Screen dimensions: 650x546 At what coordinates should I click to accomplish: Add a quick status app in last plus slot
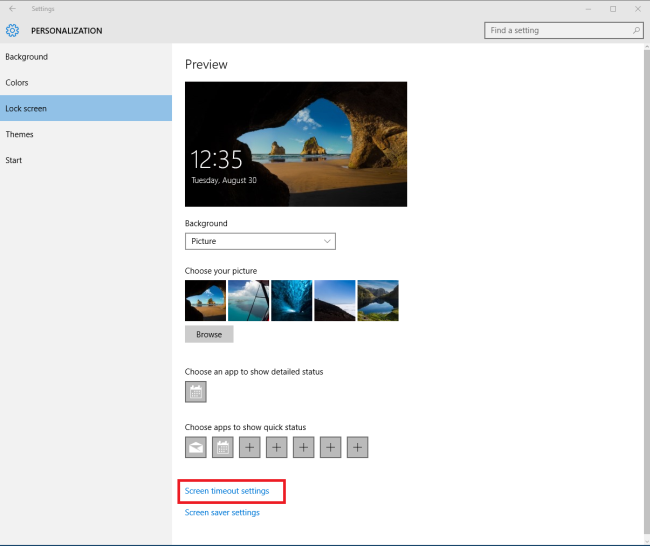point(357,447)
